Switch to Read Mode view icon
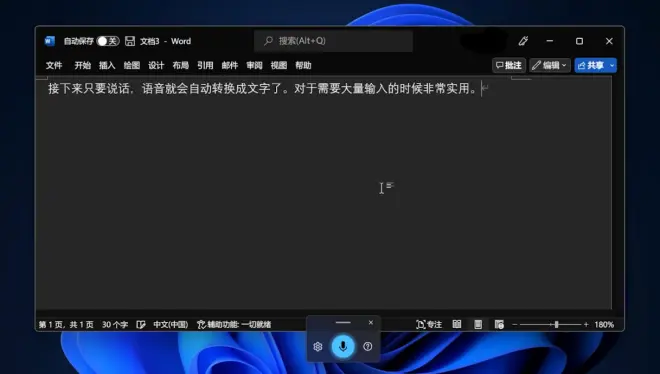The image size is (660, 374). (457, 324)
